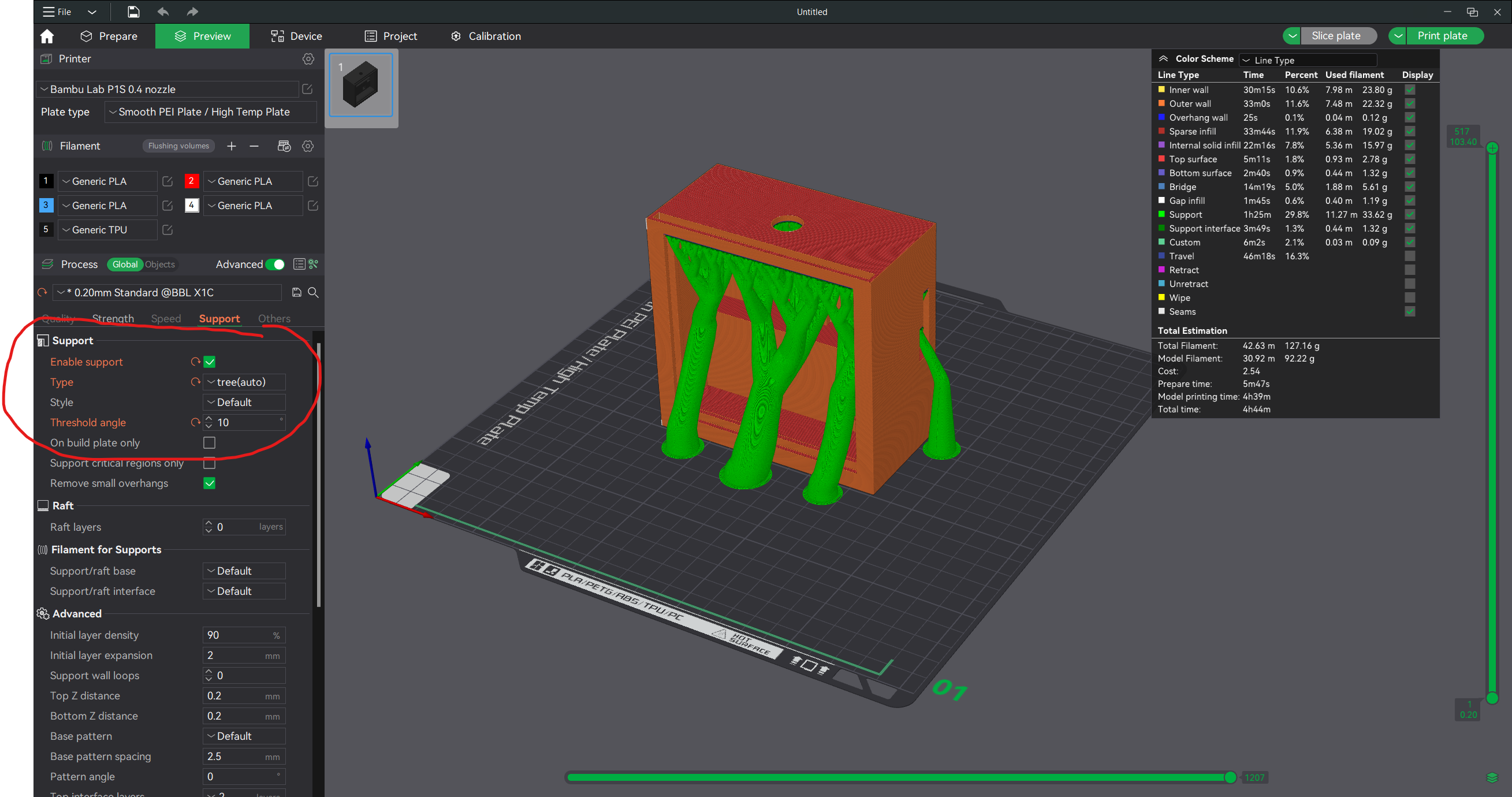The height and width of the screenshot is (797, 1512).
Task: Reset the Enable support setting arrow
Action: [195, 362]
